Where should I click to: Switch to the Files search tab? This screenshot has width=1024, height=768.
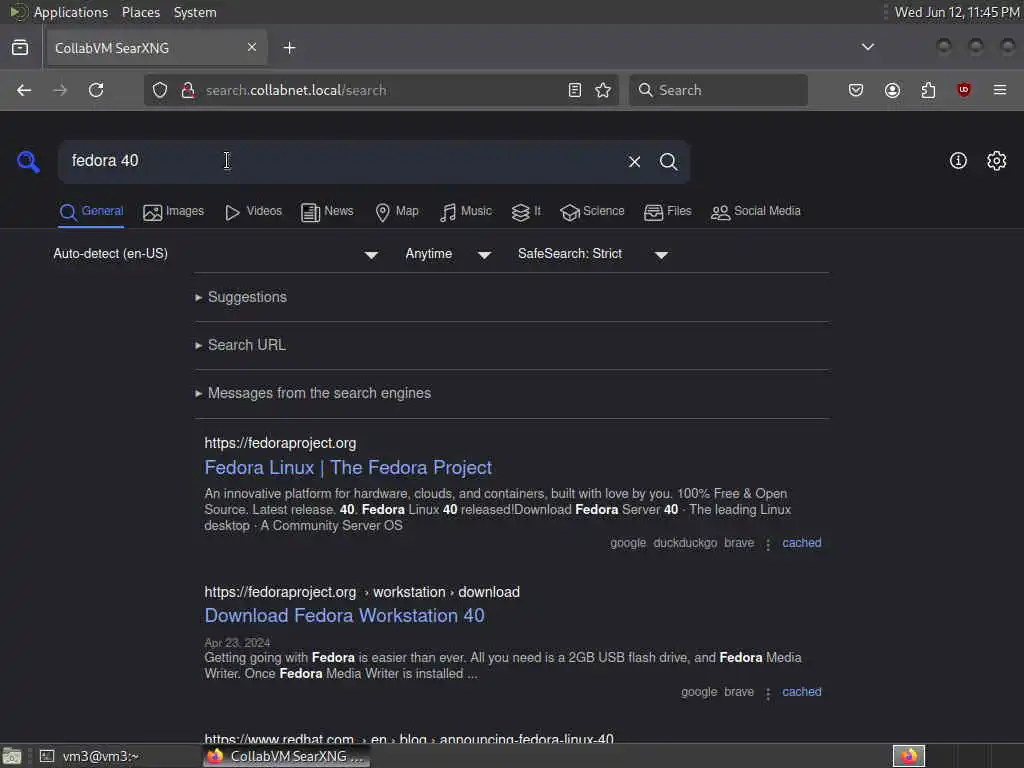click(x=667, y=212)
